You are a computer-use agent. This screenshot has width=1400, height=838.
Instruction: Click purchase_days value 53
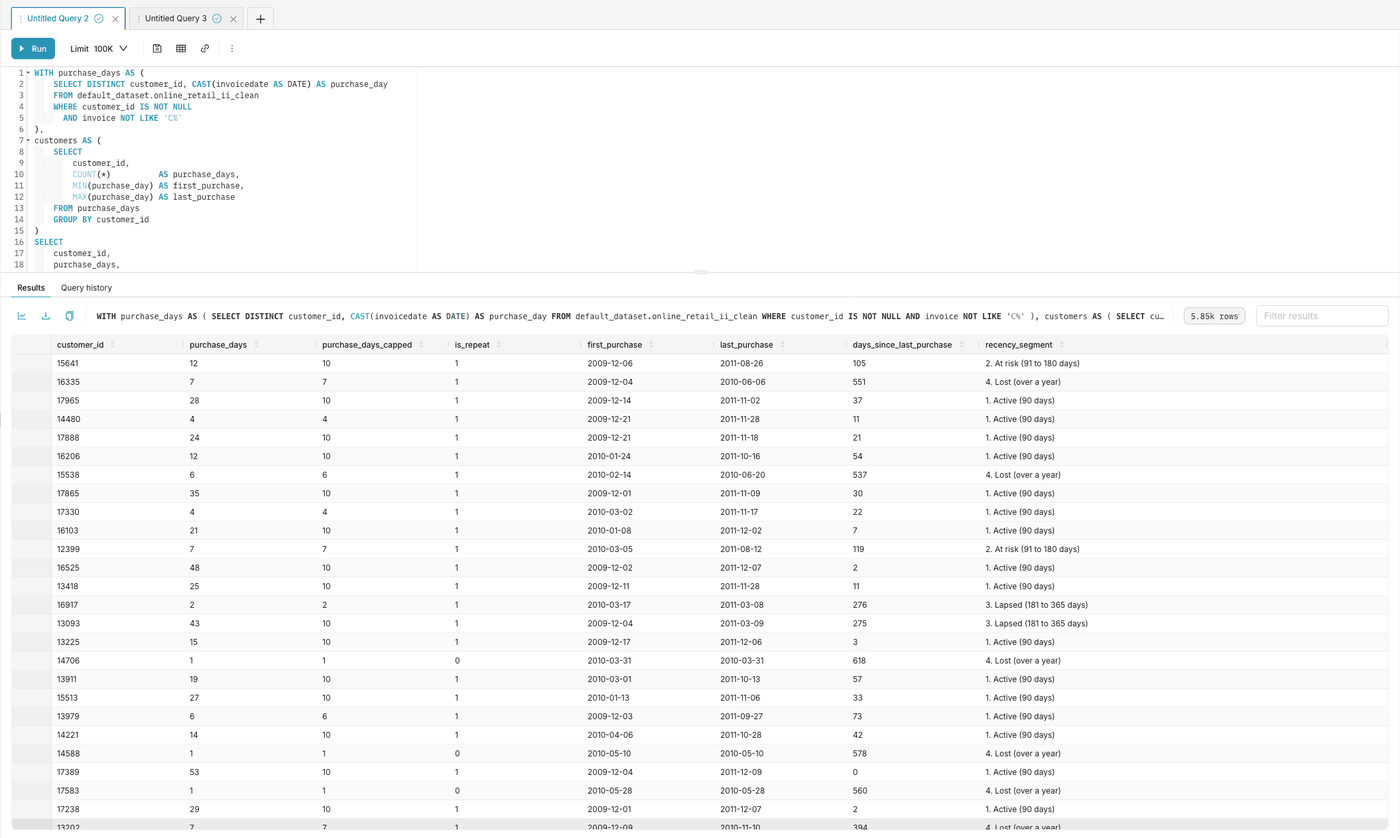point(250,773)
